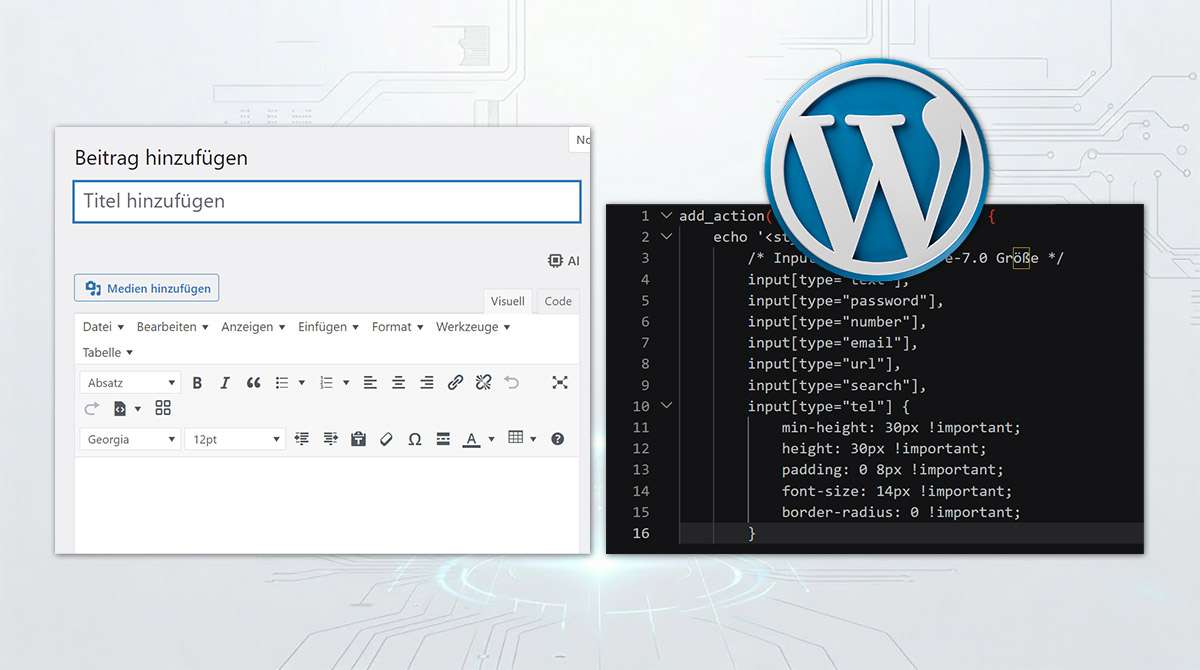
Task: Open the 12pt font size dropdown
Action: [x=235, y=439]
